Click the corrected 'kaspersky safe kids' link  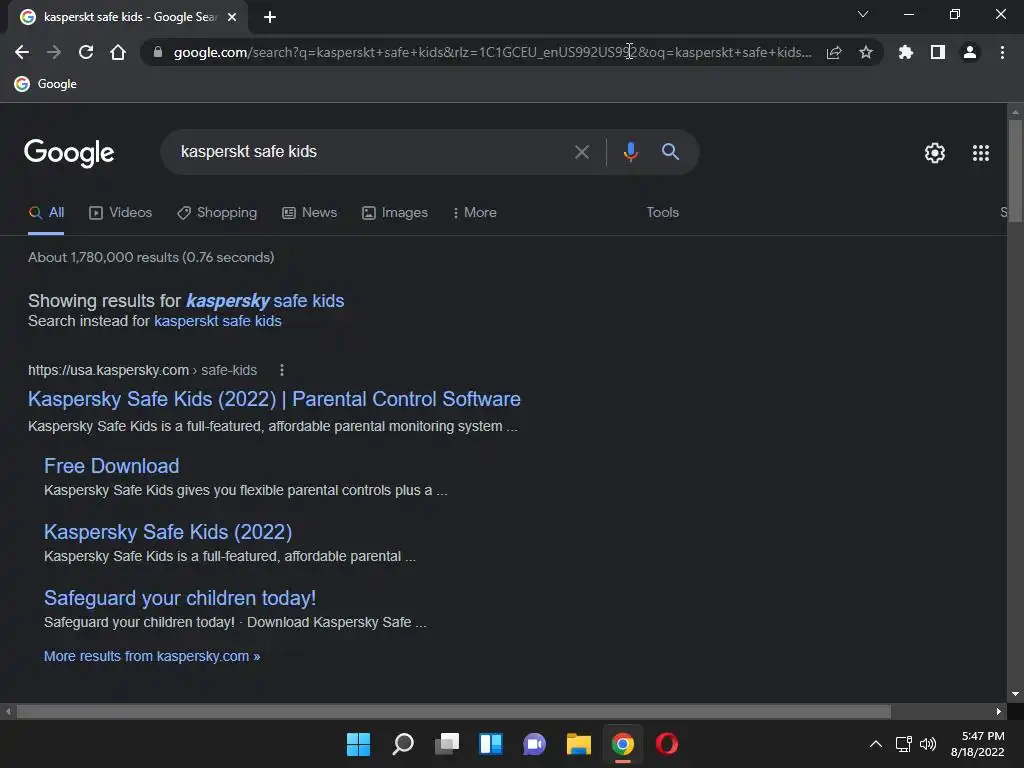tap(265, 300)
